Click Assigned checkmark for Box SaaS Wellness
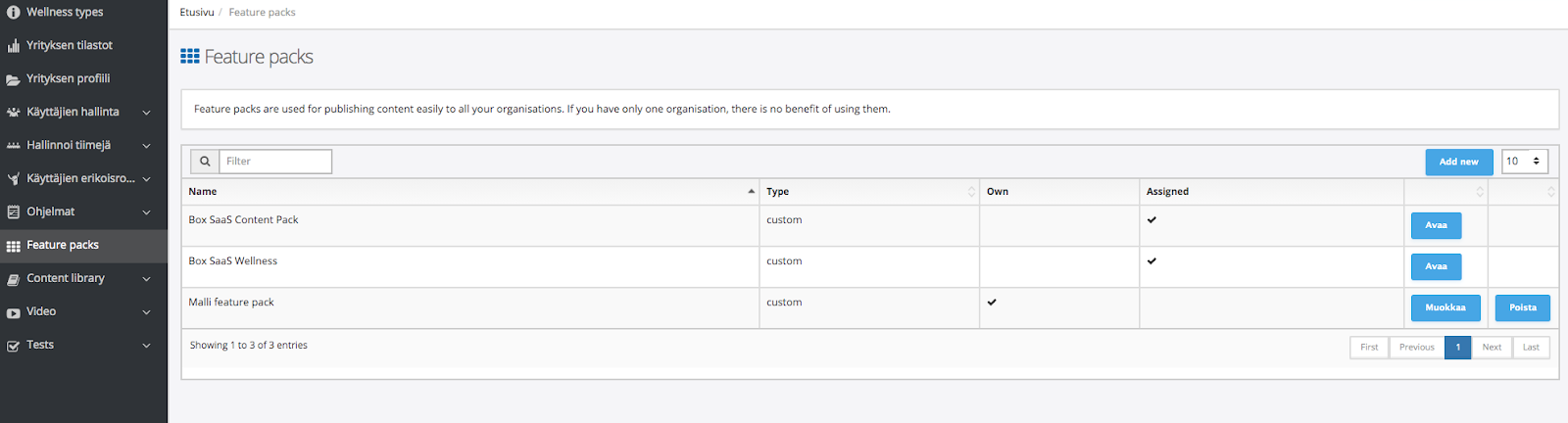Screen dimensions: 1568x423 [1151, 261]
